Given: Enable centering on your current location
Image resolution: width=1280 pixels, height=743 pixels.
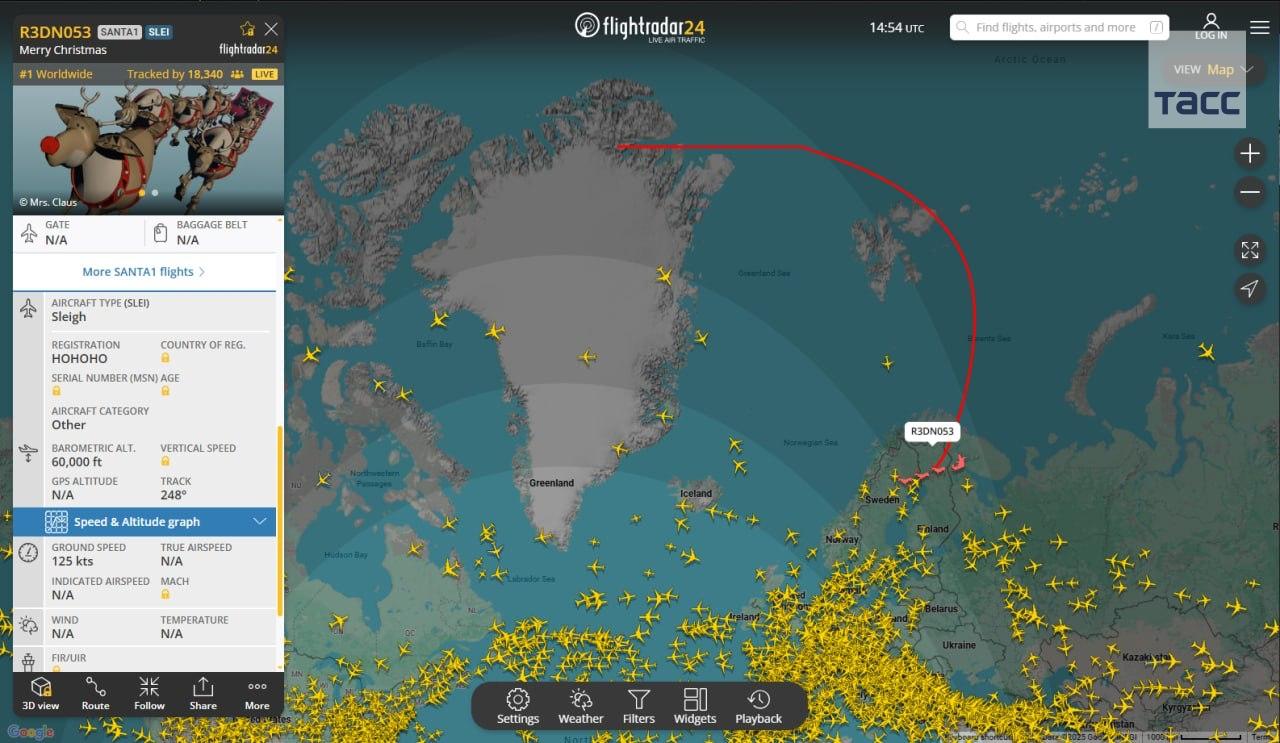Looking at the screenshot, I should point(1249,289).
